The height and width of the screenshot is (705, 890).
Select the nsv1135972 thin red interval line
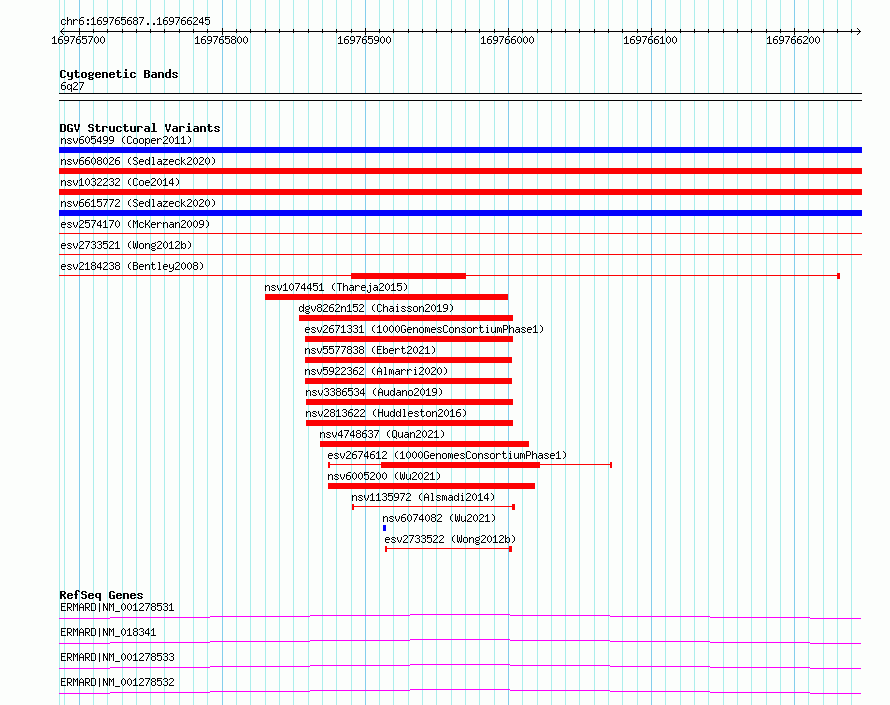(x=434, y=507)
